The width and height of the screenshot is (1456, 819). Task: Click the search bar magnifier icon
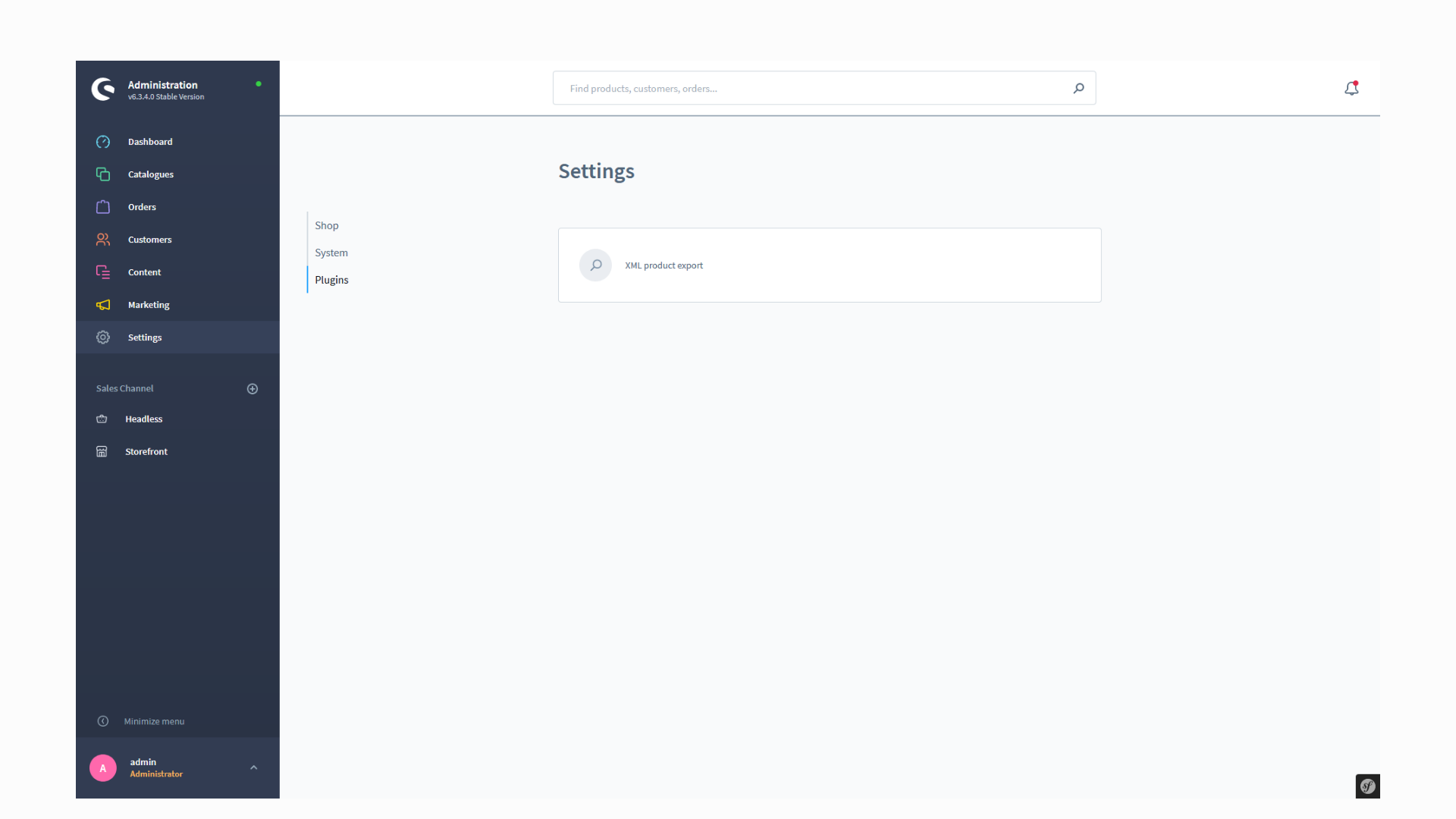[1079, 88]
